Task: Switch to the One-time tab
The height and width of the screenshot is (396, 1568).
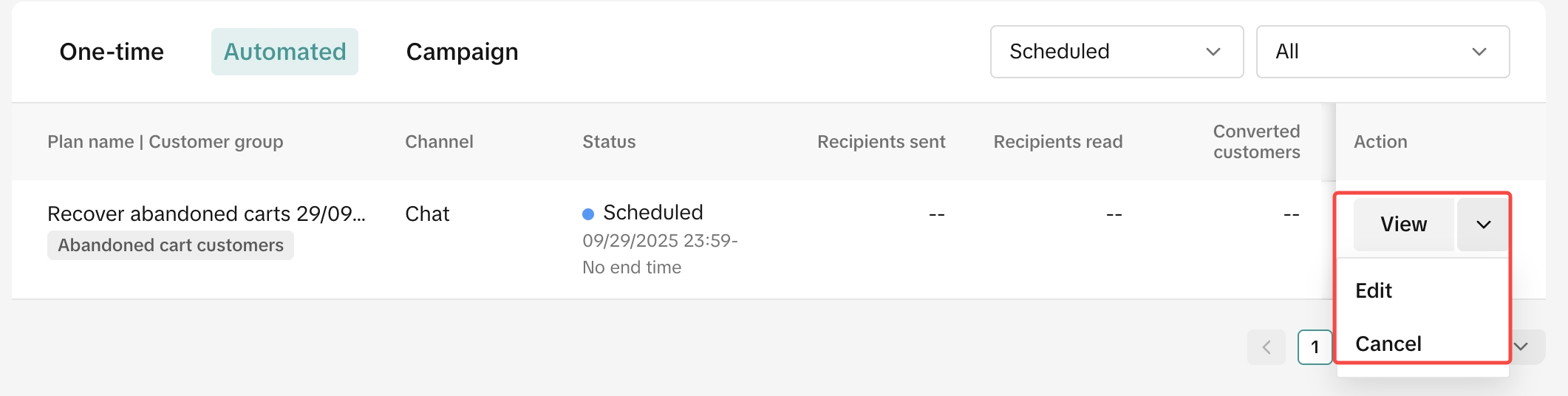Action: 112,52
